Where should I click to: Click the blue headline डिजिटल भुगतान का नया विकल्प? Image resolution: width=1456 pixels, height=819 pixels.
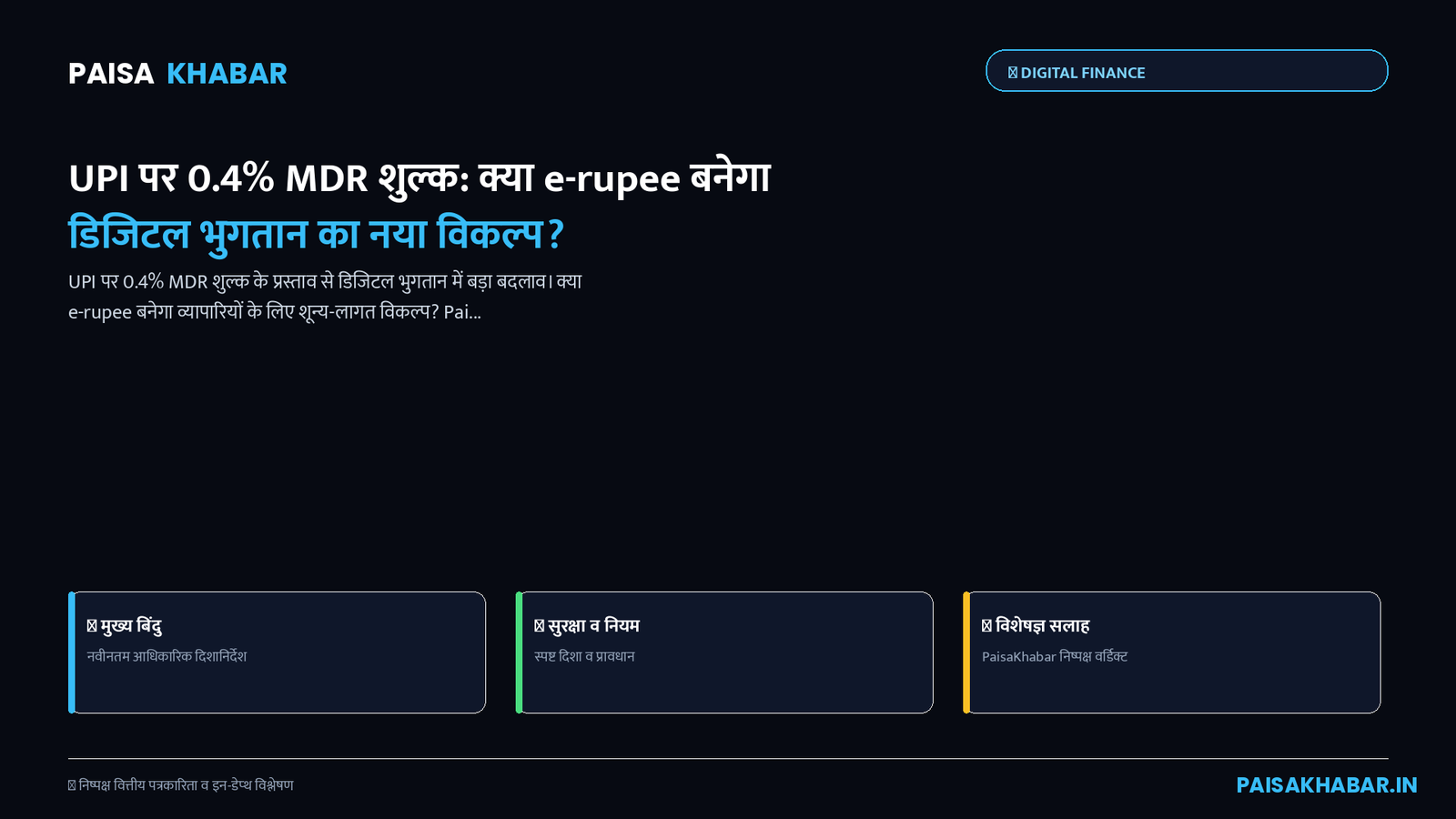click(316, 234)
